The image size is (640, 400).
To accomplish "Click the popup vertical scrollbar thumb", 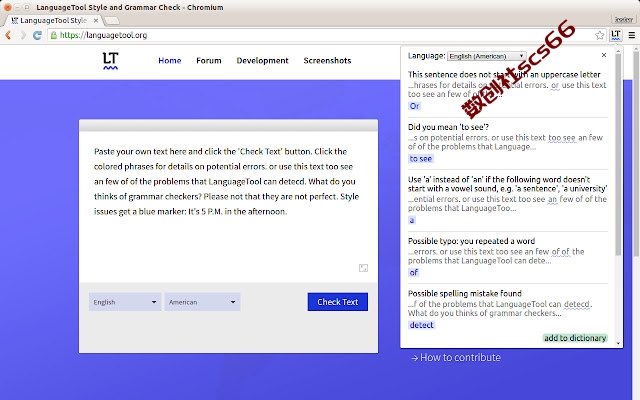I will coord(618,155).
